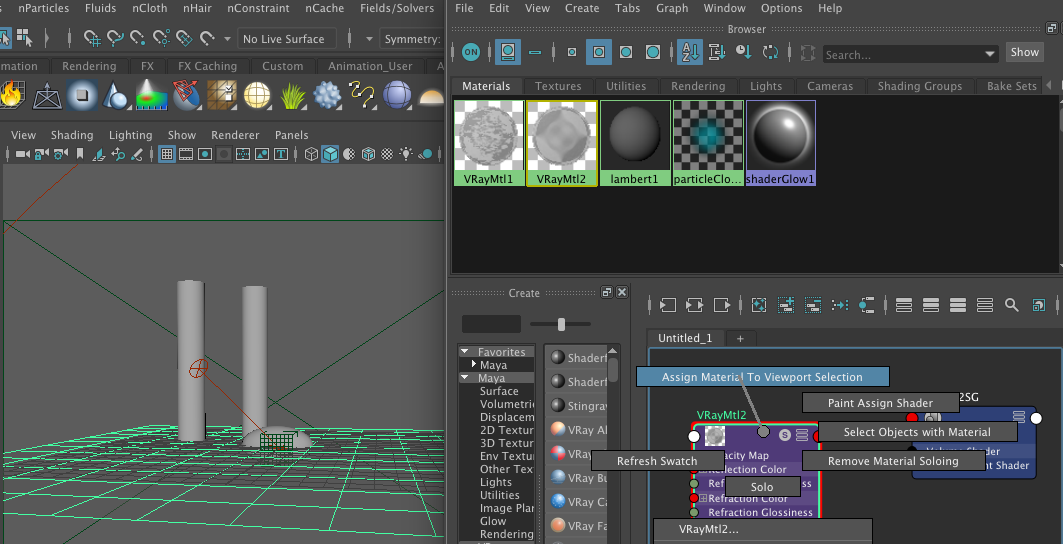Image resolution: width=1063 pixels, height=544 pixels.
Task: Open the No Live Surface dropdown
Action: click(283, 39)
